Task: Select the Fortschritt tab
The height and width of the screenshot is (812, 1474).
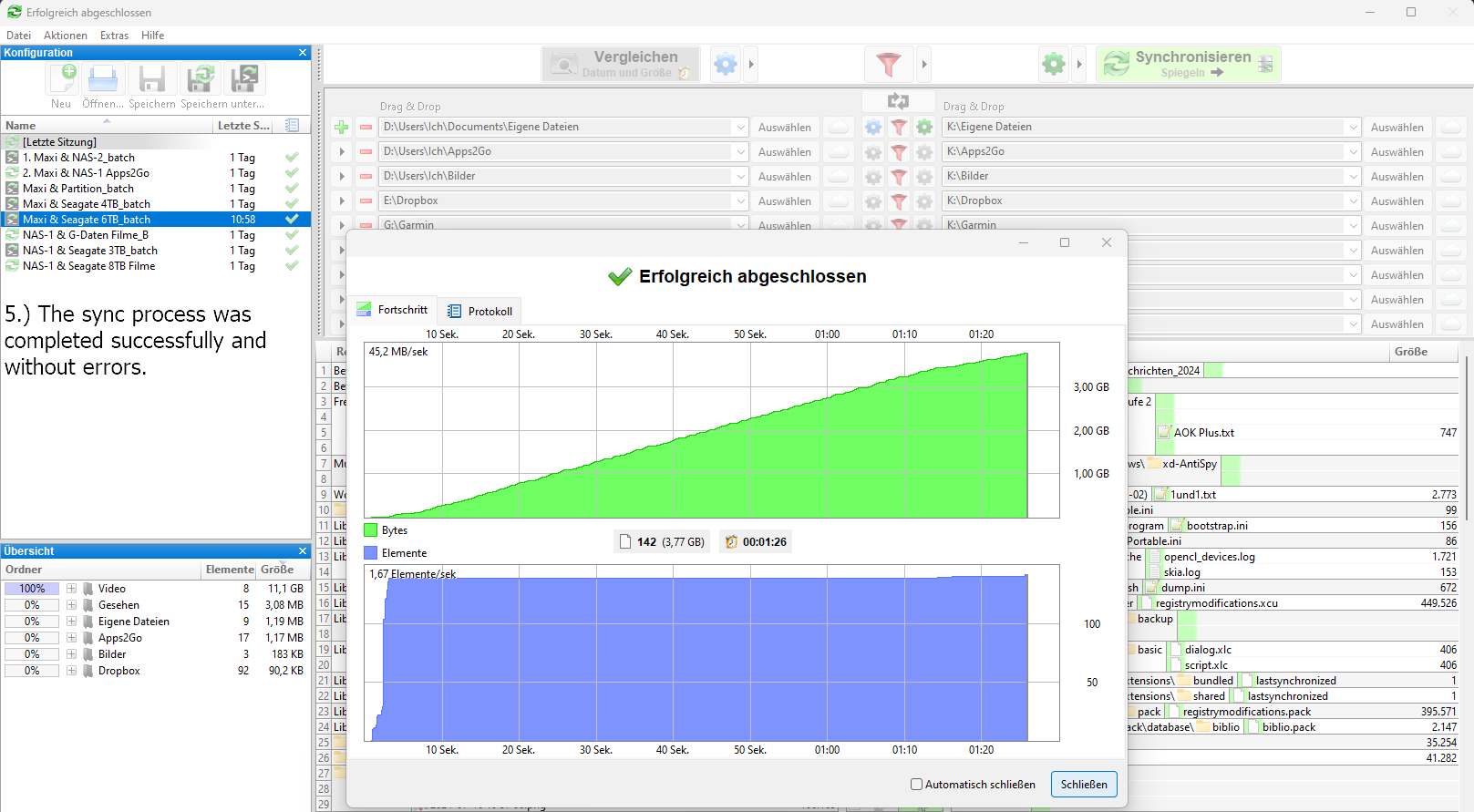Action: (x=392, y=310)
